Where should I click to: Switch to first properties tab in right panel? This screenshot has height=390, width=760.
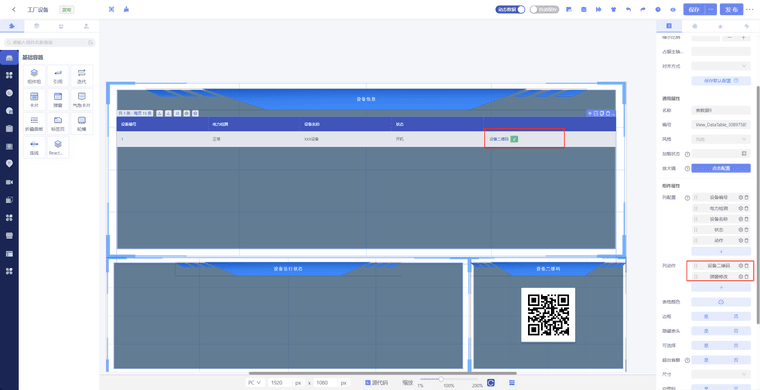[x=669, y=26]
